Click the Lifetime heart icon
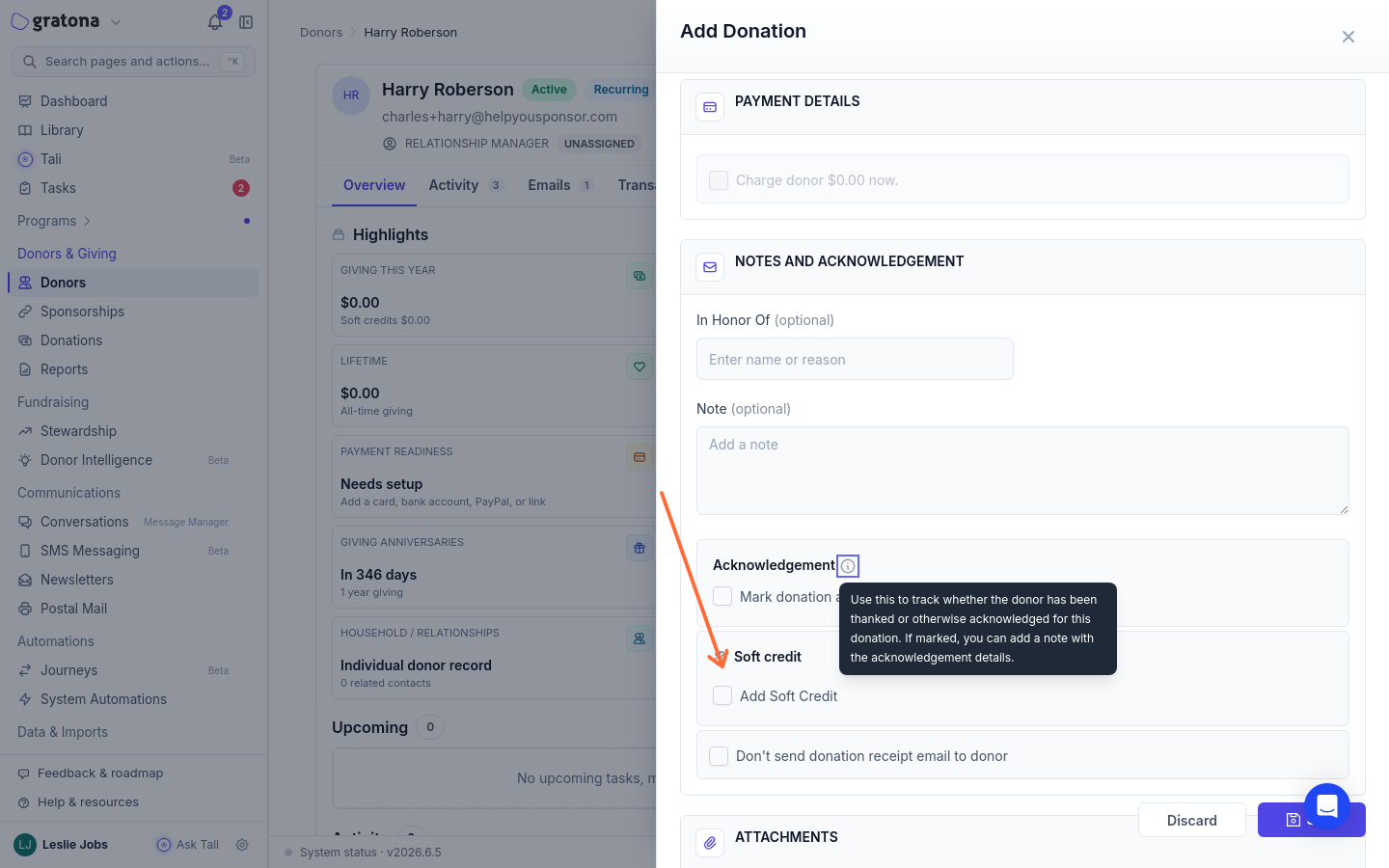1389x868 pixels. click(x=640, y=366)
